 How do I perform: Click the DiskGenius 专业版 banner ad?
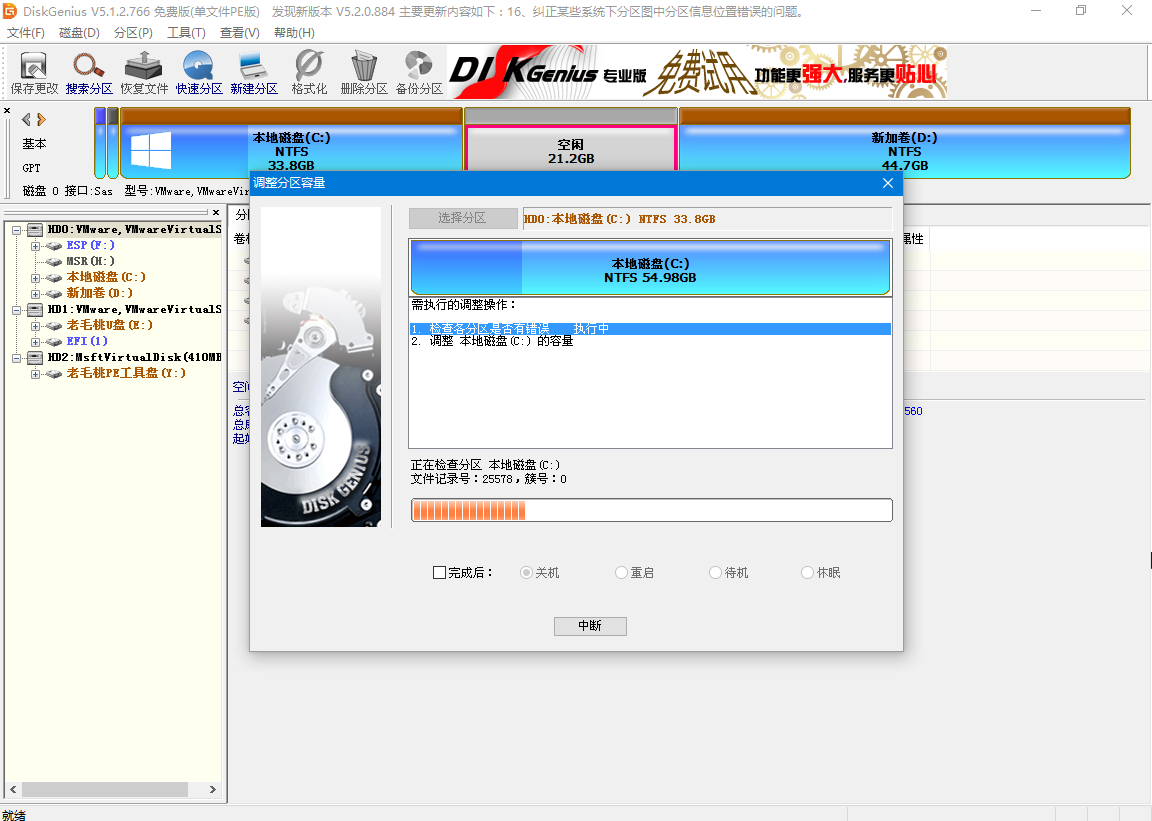696,72
